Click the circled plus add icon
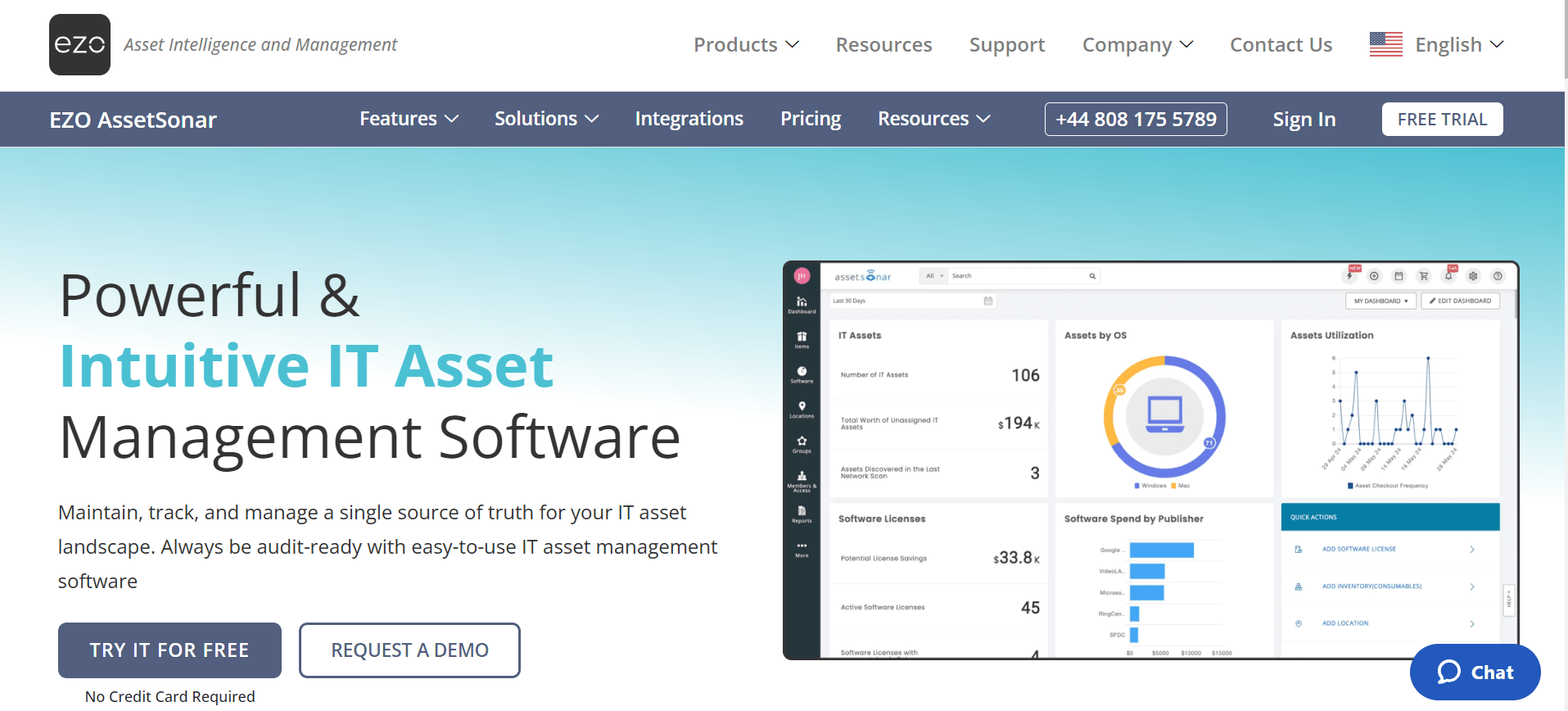 (1374, 276)
